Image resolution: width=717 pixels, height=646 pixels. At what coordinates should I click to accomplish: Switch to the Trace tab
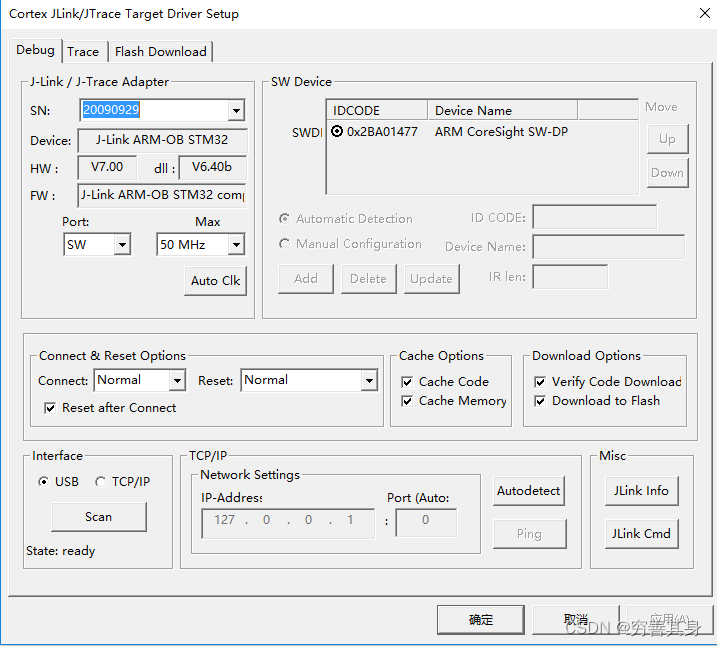pyautogui.click(x=83, y=52)
